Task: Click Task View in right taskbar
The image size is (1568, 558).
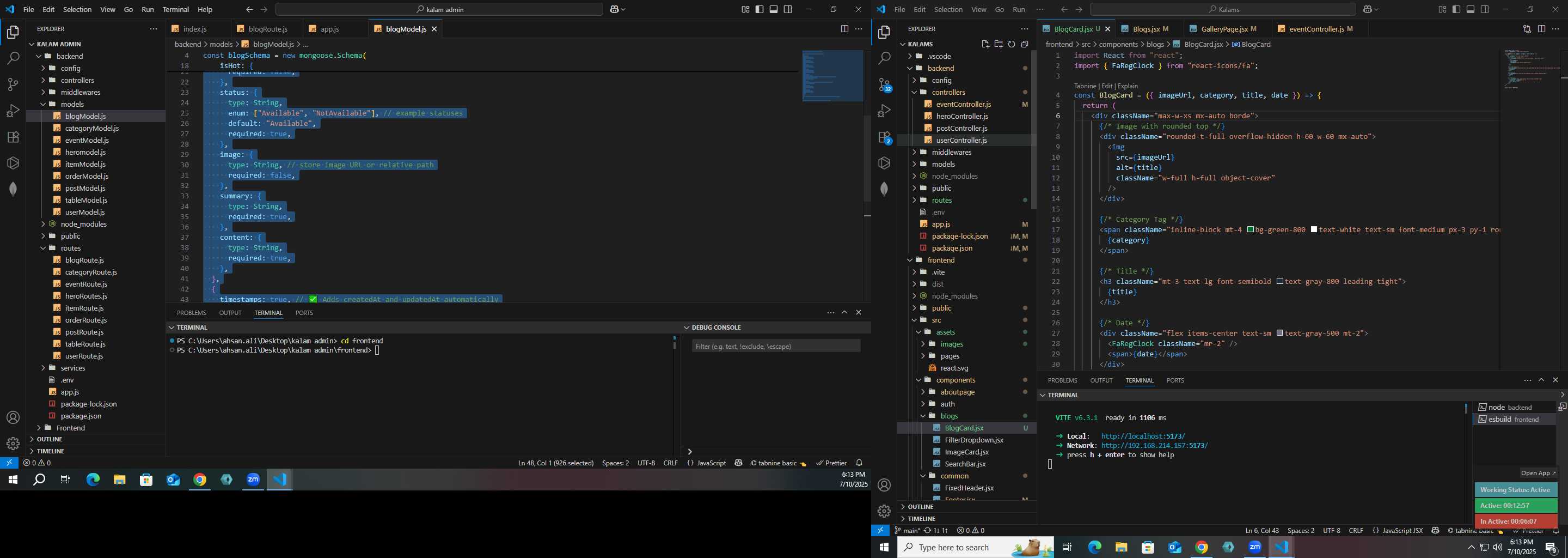Action: pos(1067,548)
